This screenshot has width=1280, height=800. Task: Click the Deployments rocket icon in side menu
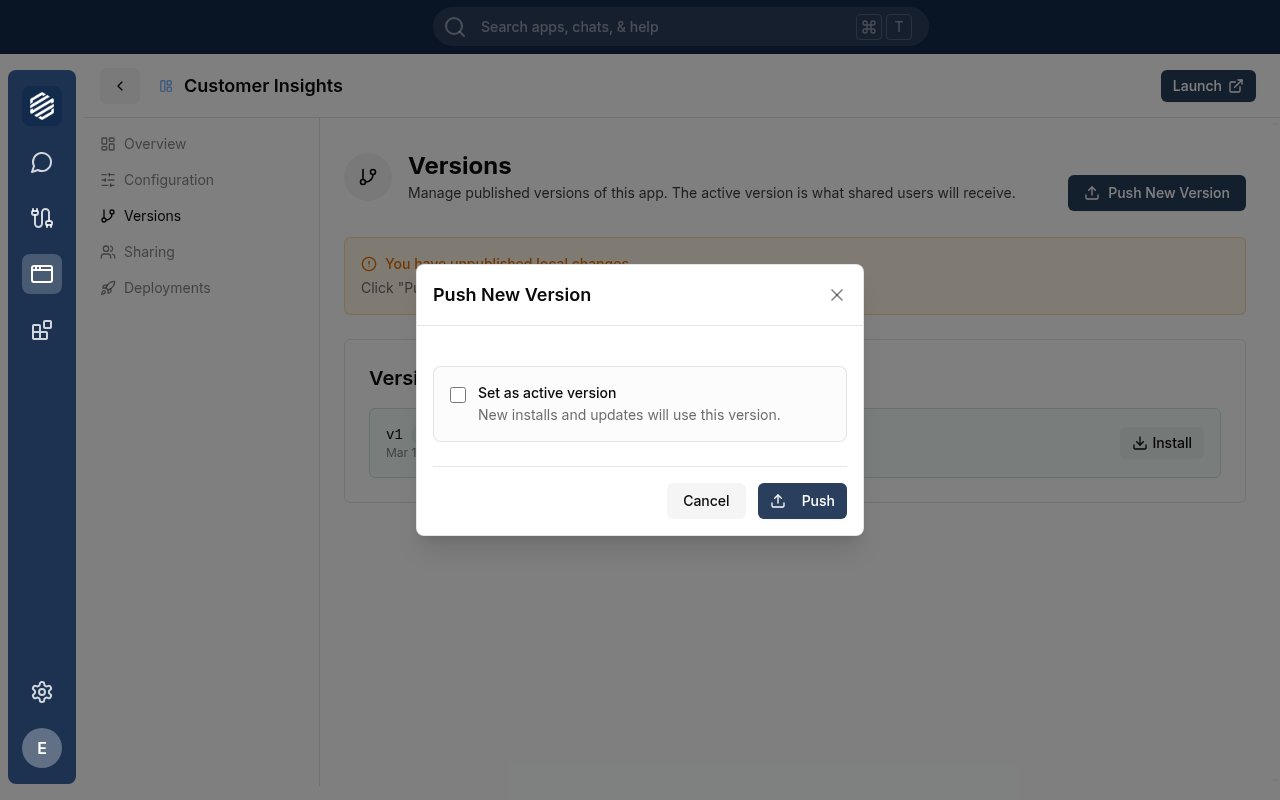(x=108, y=288)
